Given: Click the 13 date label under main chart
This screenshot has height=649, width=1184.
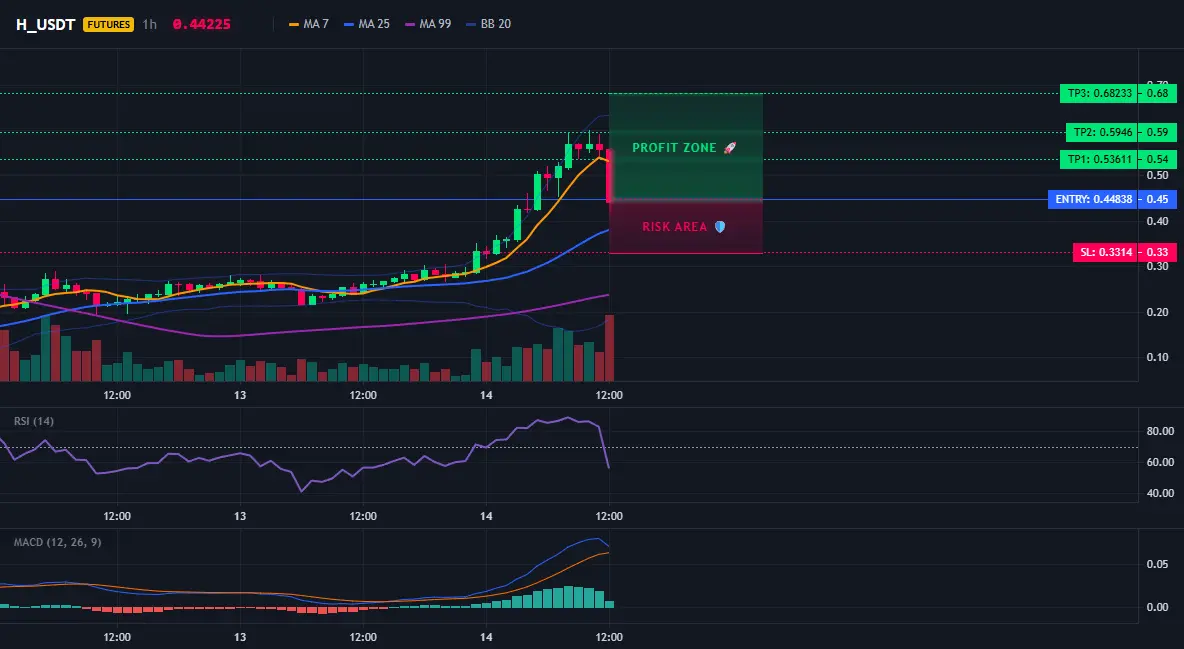Looking at the screenshot, I should click(240, 395).
